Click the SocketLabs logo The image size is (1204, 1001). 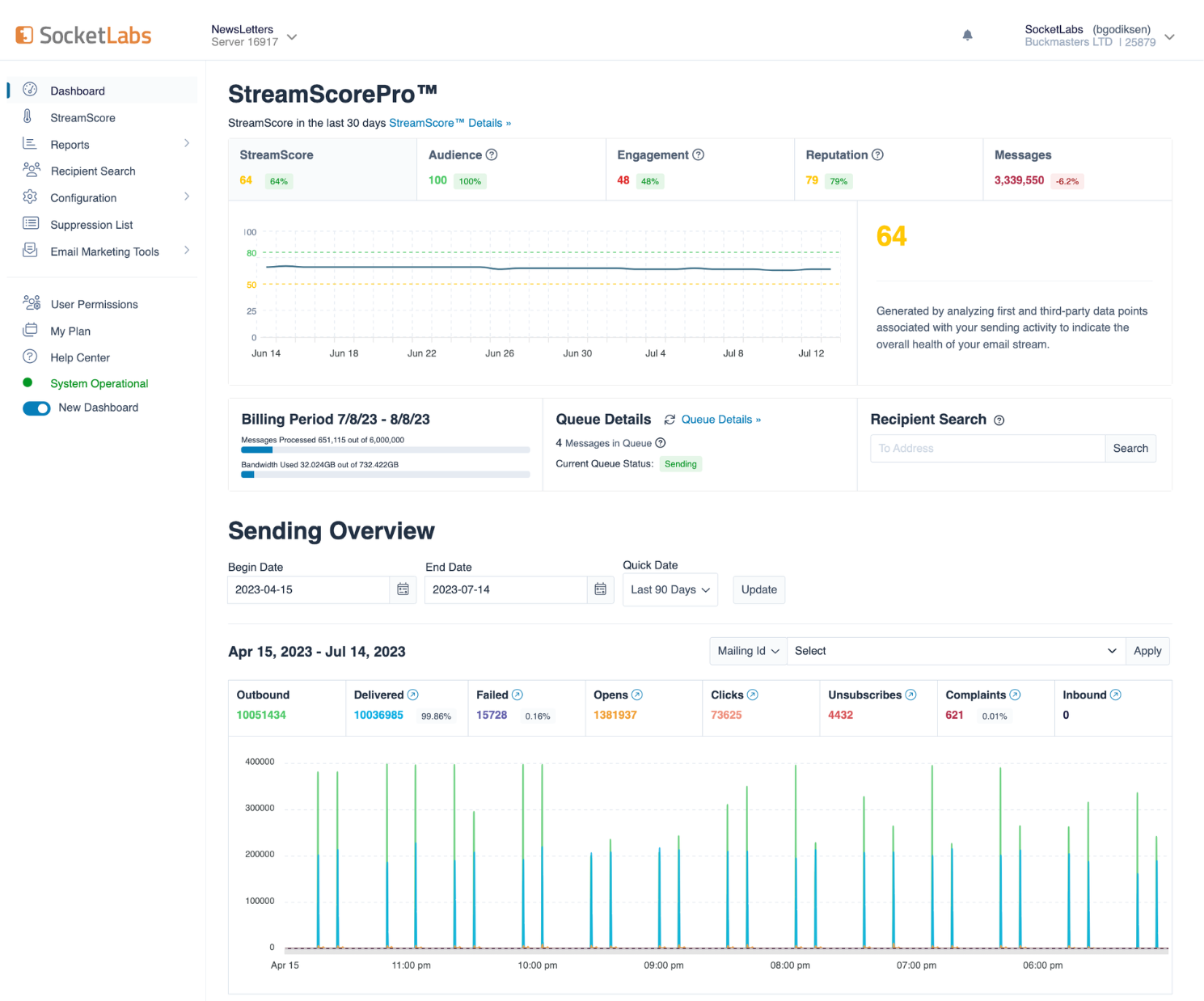click(x=83, y=36)
